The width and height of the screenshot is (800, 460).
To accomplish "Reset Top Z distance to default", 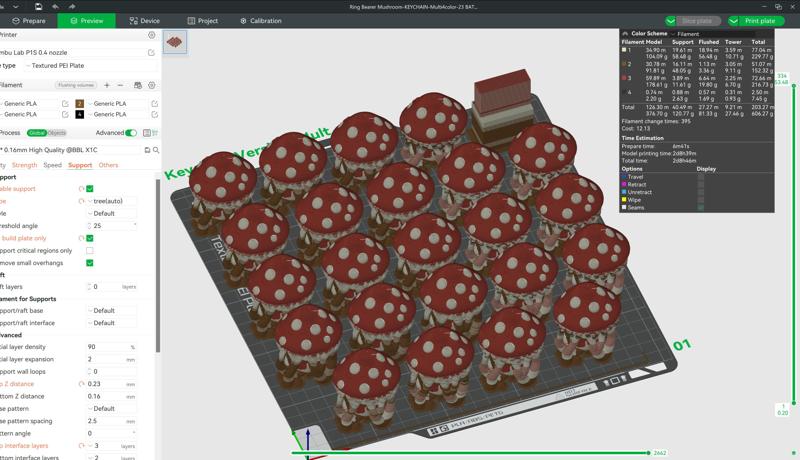I will [81, 384].
